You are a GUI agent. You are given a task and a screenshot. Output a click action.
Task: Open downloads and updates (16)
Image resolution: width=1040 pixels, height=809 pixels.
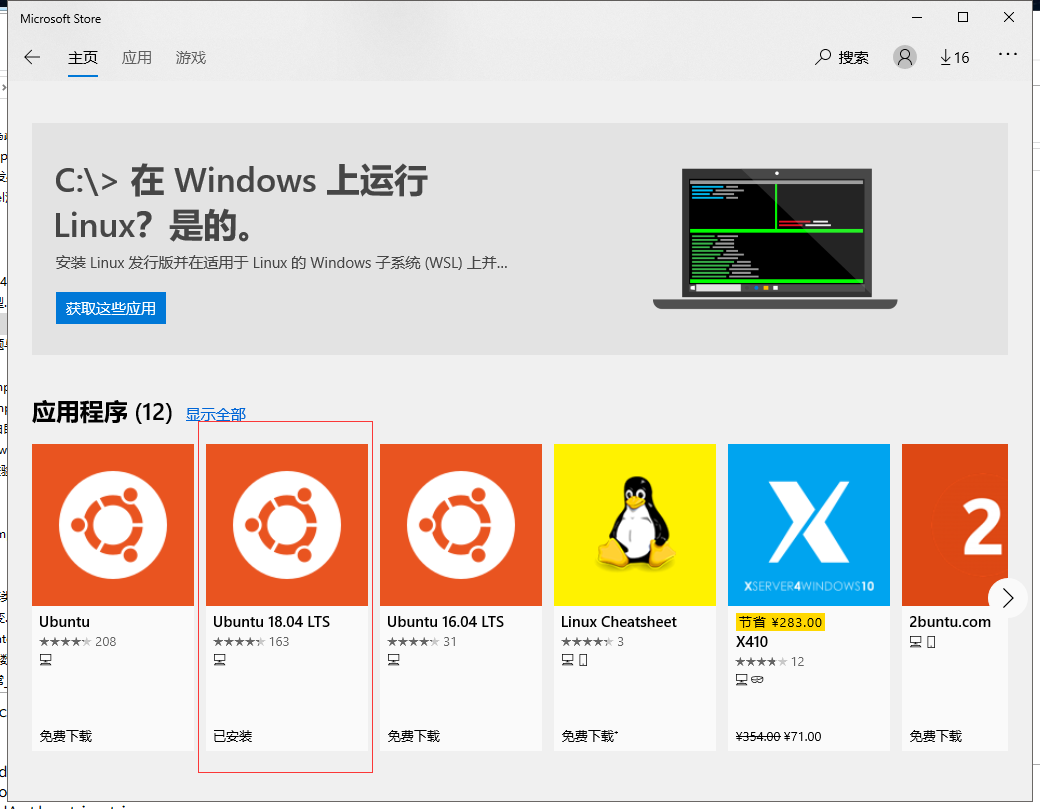(x=954, y=58)
